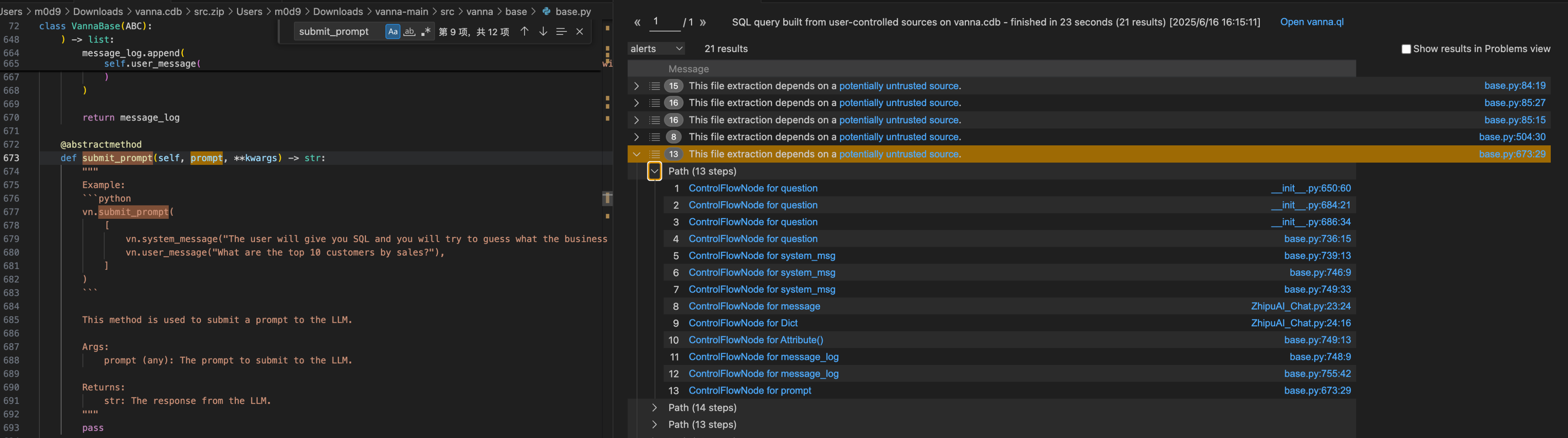Expand the result at base.py:85:15
1568x438 pixels.
pyautogui.click(x=636, y=120)
